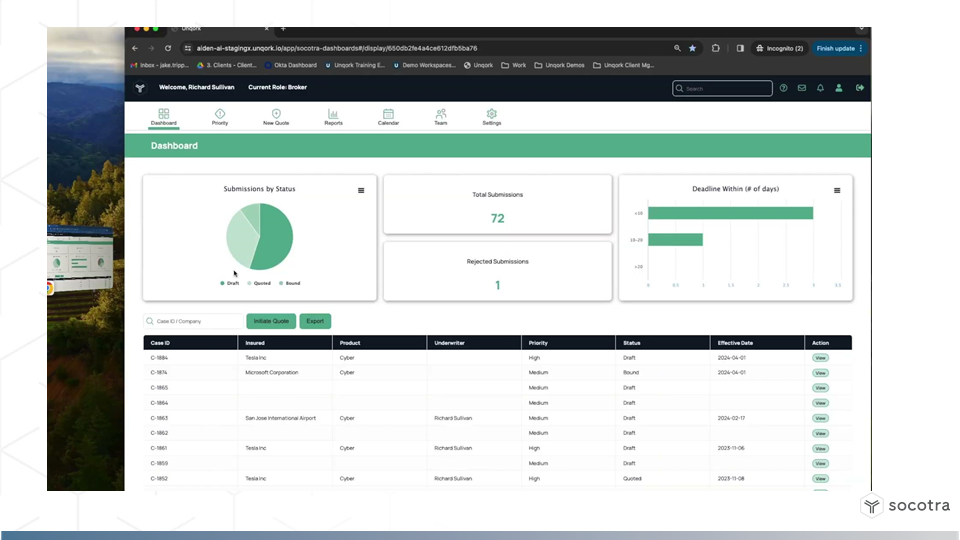Click the Unqork logo in header

pyautogui.click(x=140, y=88)
